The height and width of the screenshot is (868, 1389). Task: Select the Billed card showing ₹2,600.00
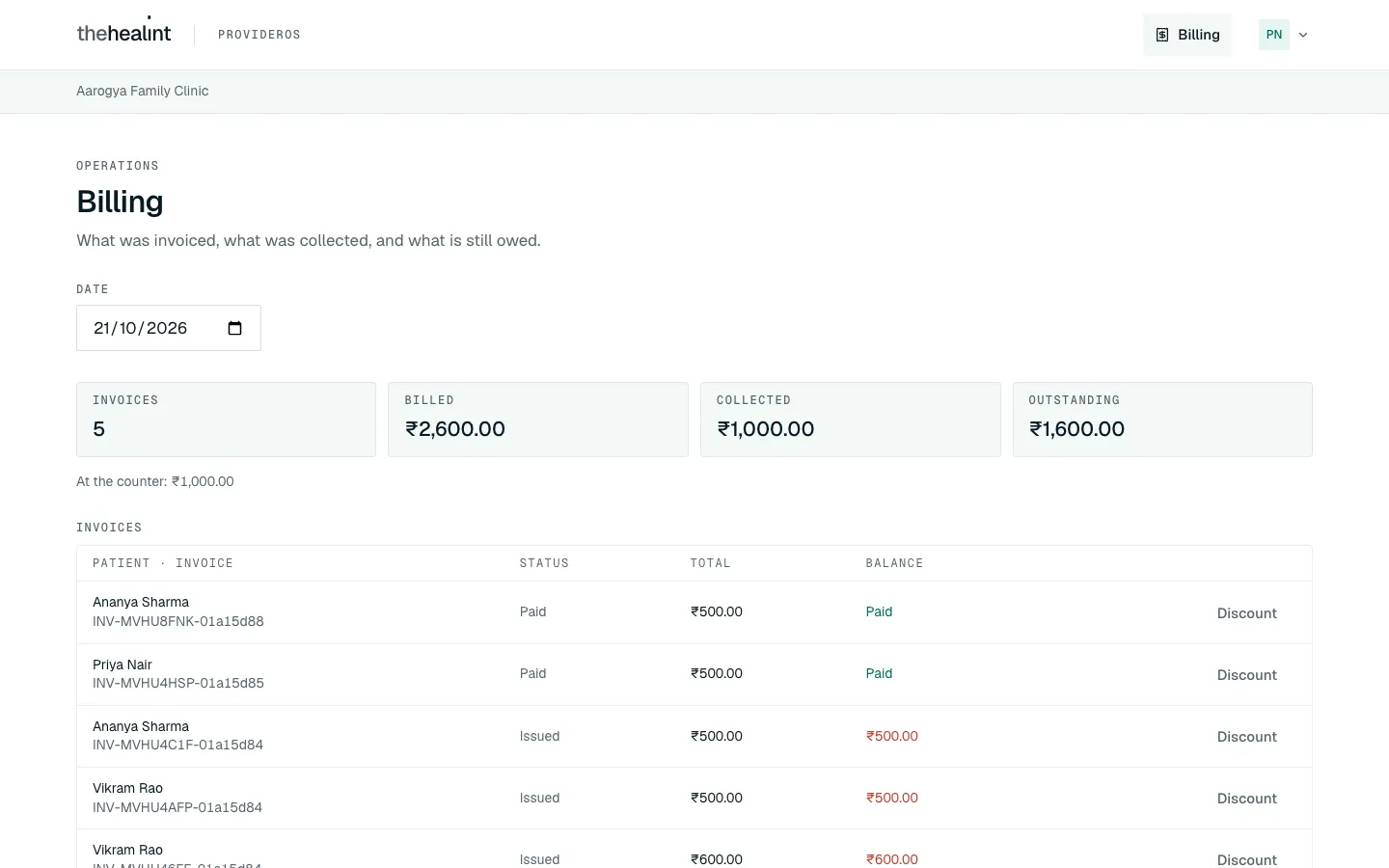(x=538, y=420)
